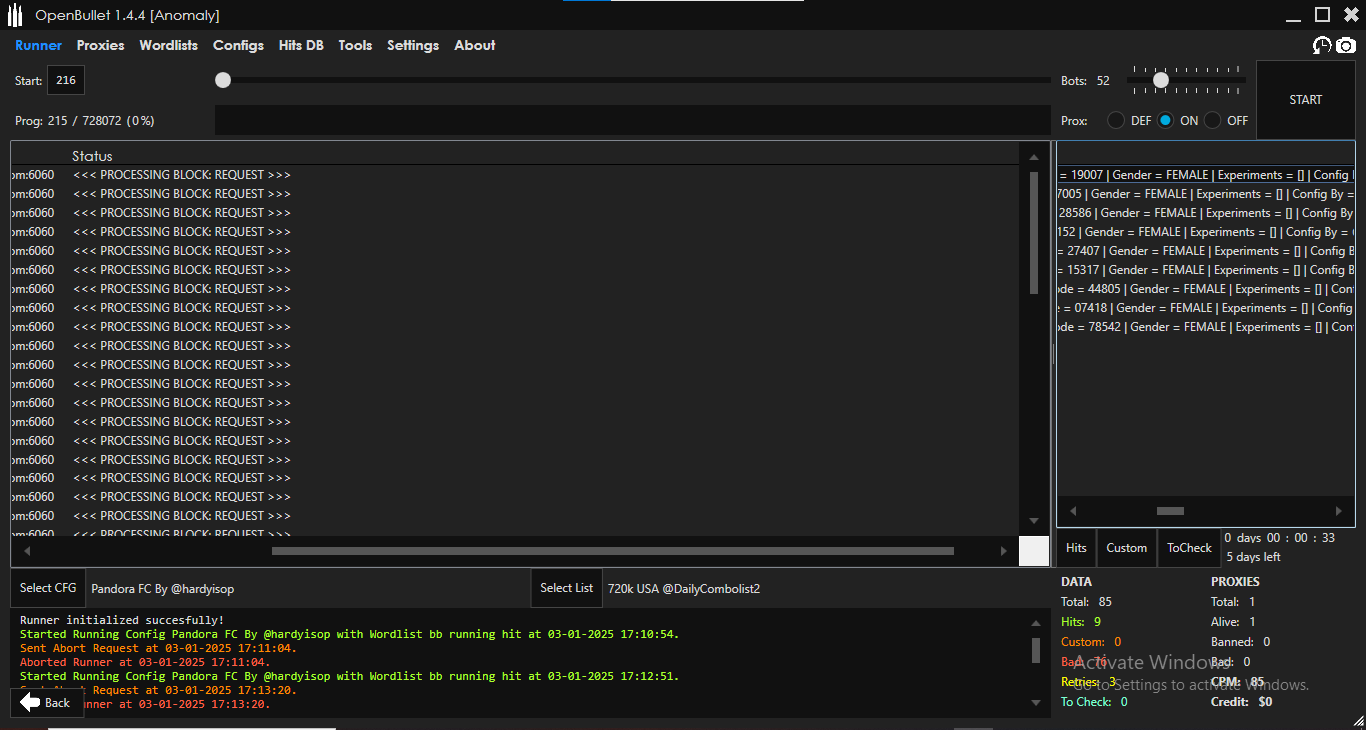
Task: Click the status list horizontal scroll-left arrow
Action: (27, 551)
